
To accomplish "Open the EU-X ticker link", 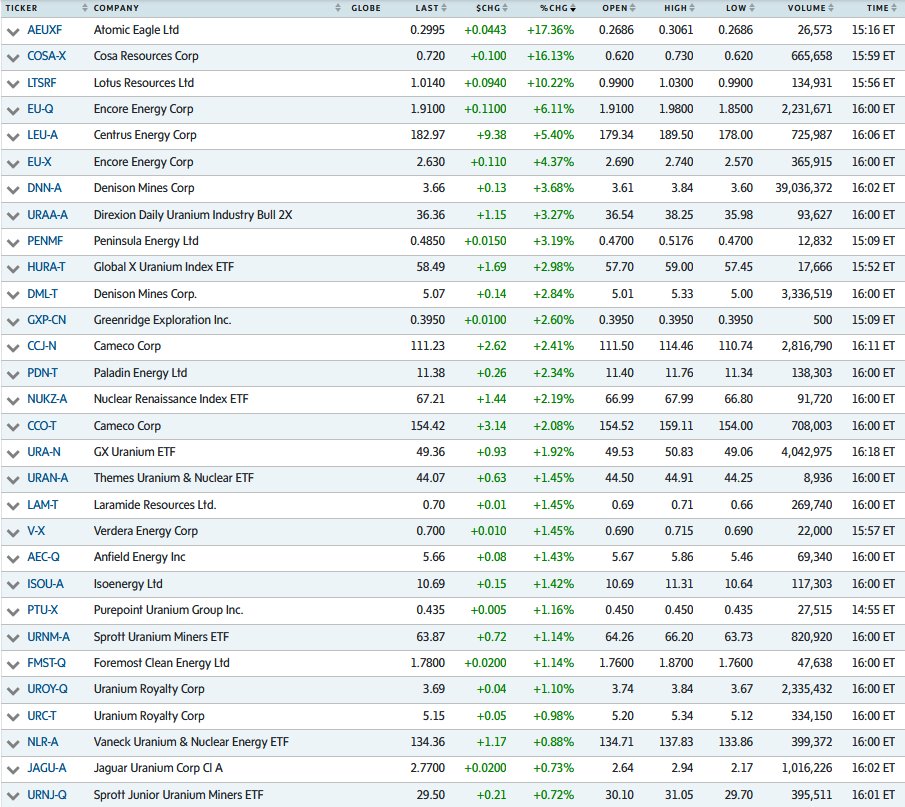I will [39, 162].
